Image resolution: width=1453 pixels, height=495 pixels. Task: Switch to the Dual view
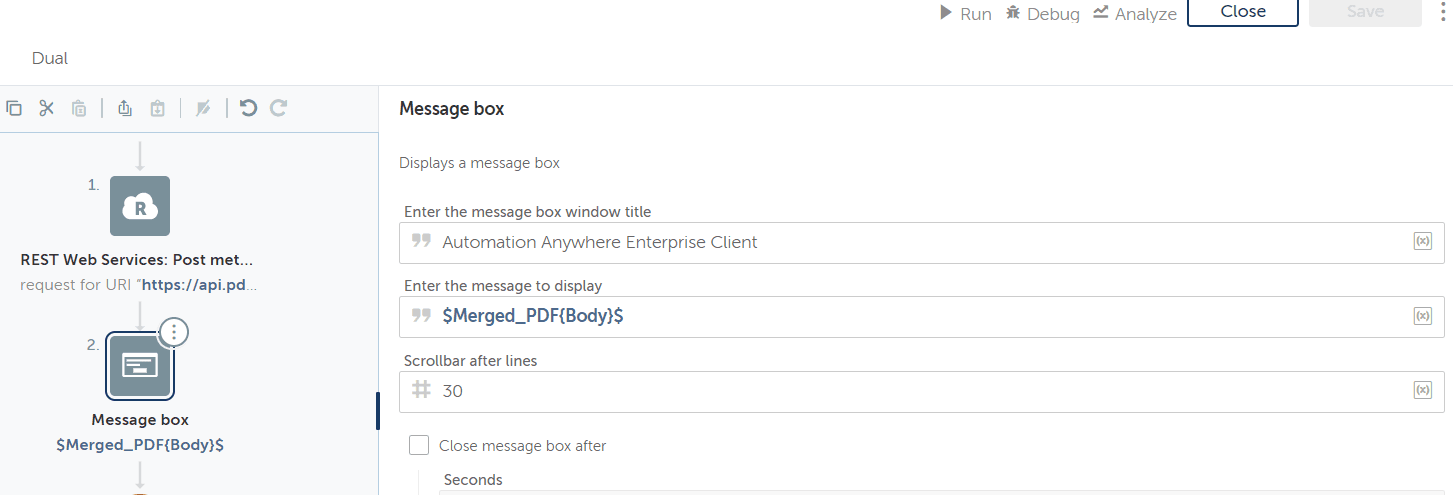pyautogui.click(x=50, y=58)
